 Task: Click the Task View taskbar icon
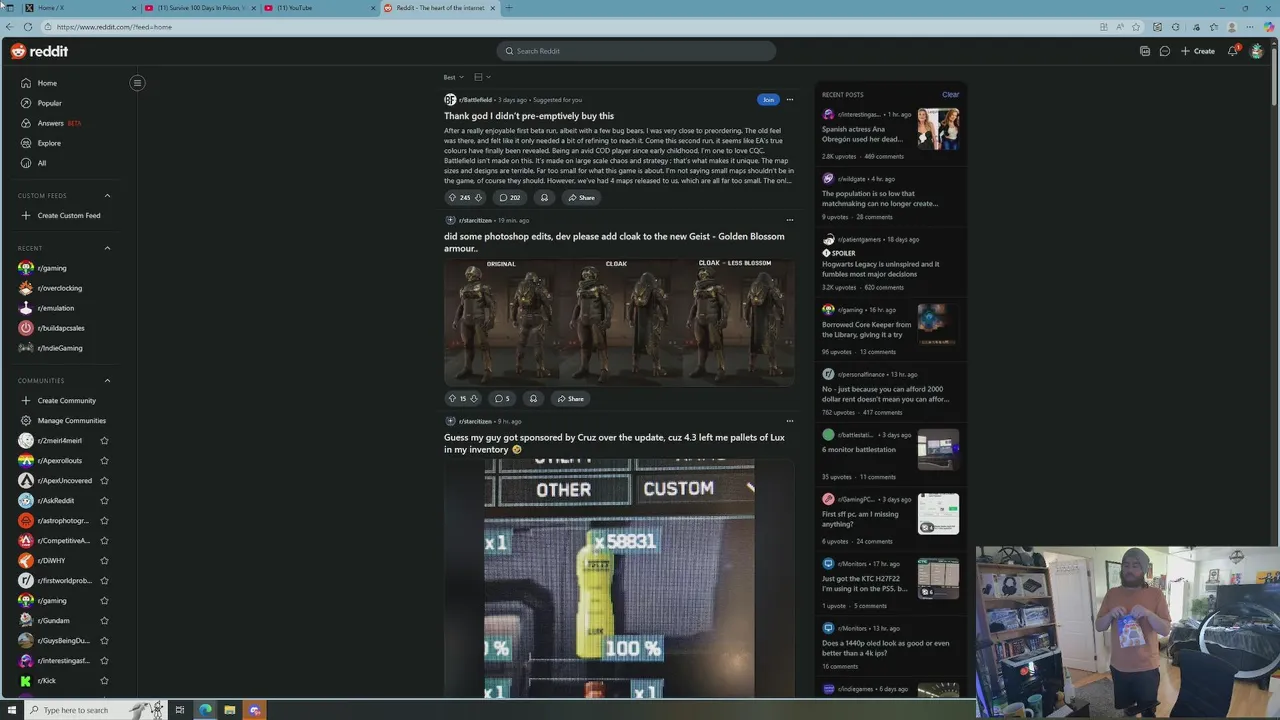(179, 710)
